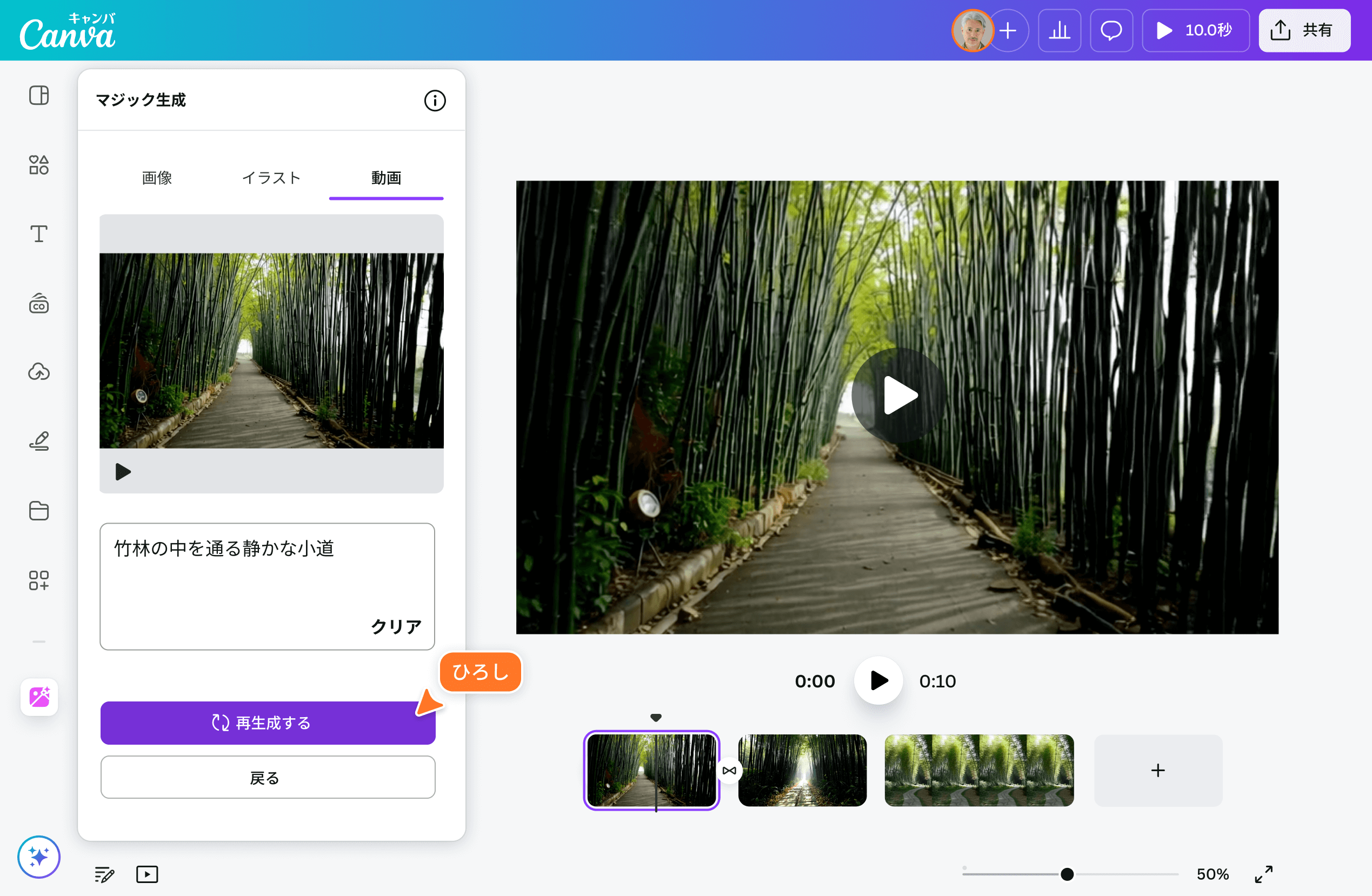This screenshot has width=1372, height=896.
Task: Click the duration preview icon in bottom bar
Action: tap(147, 874)
